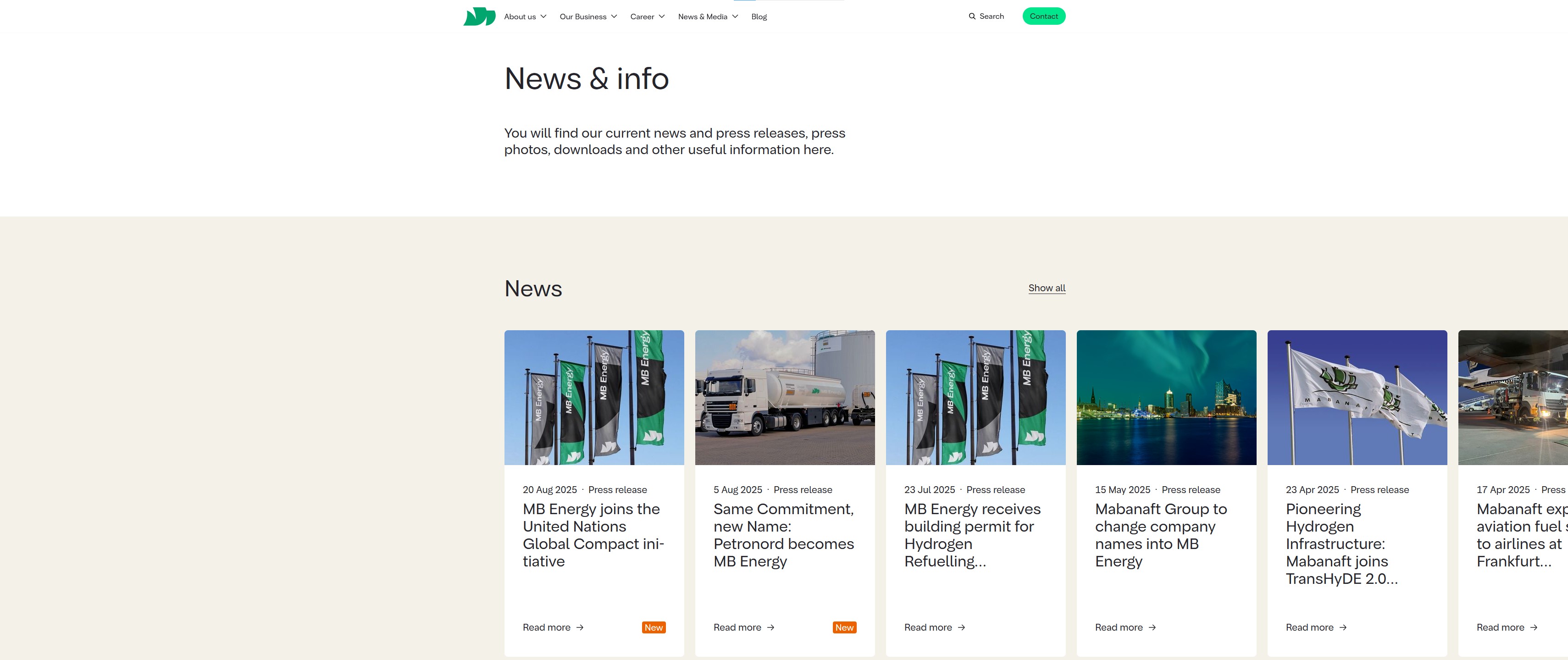Read more on TransHyDE 2.0 article

1309,627
